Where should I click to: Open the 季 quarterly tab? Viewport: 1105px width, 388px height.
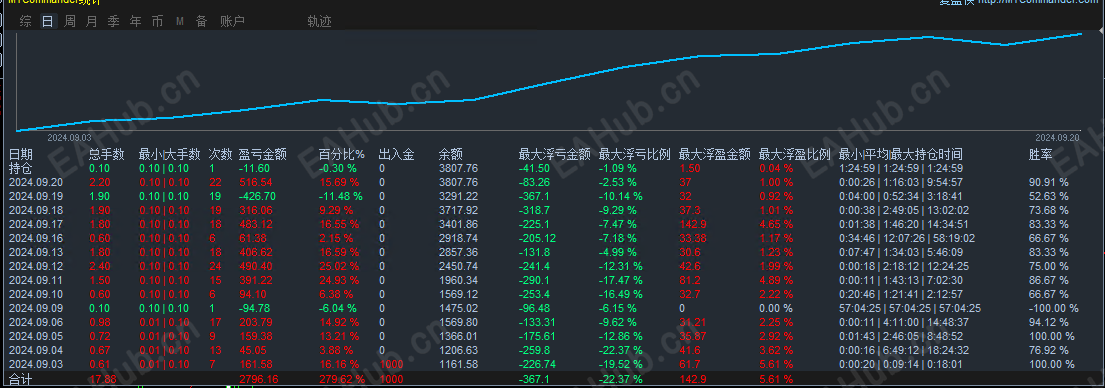coord(113,21)
